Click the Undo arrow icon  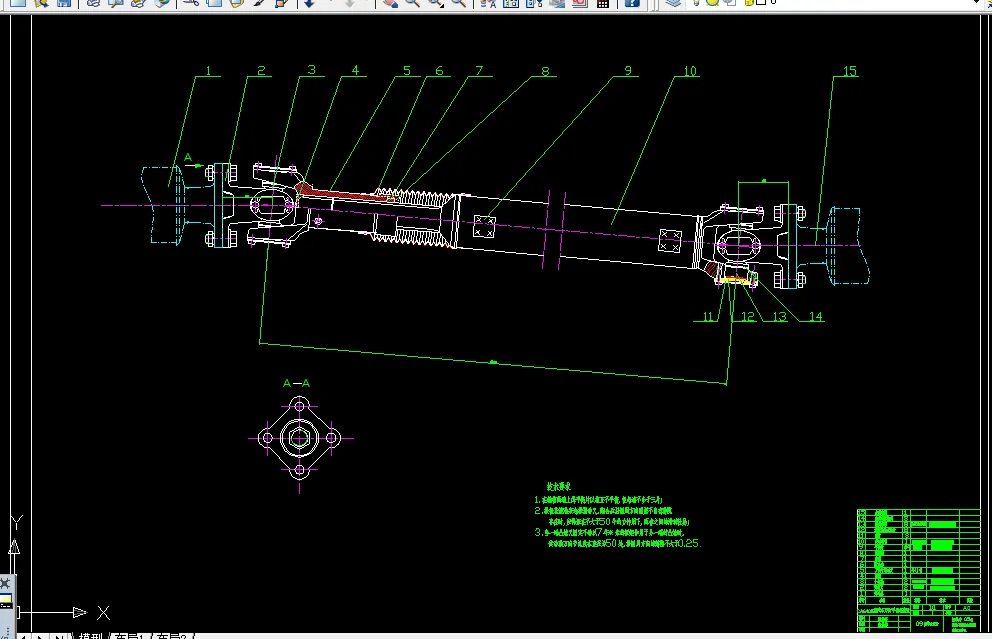(x=309, y=3)
